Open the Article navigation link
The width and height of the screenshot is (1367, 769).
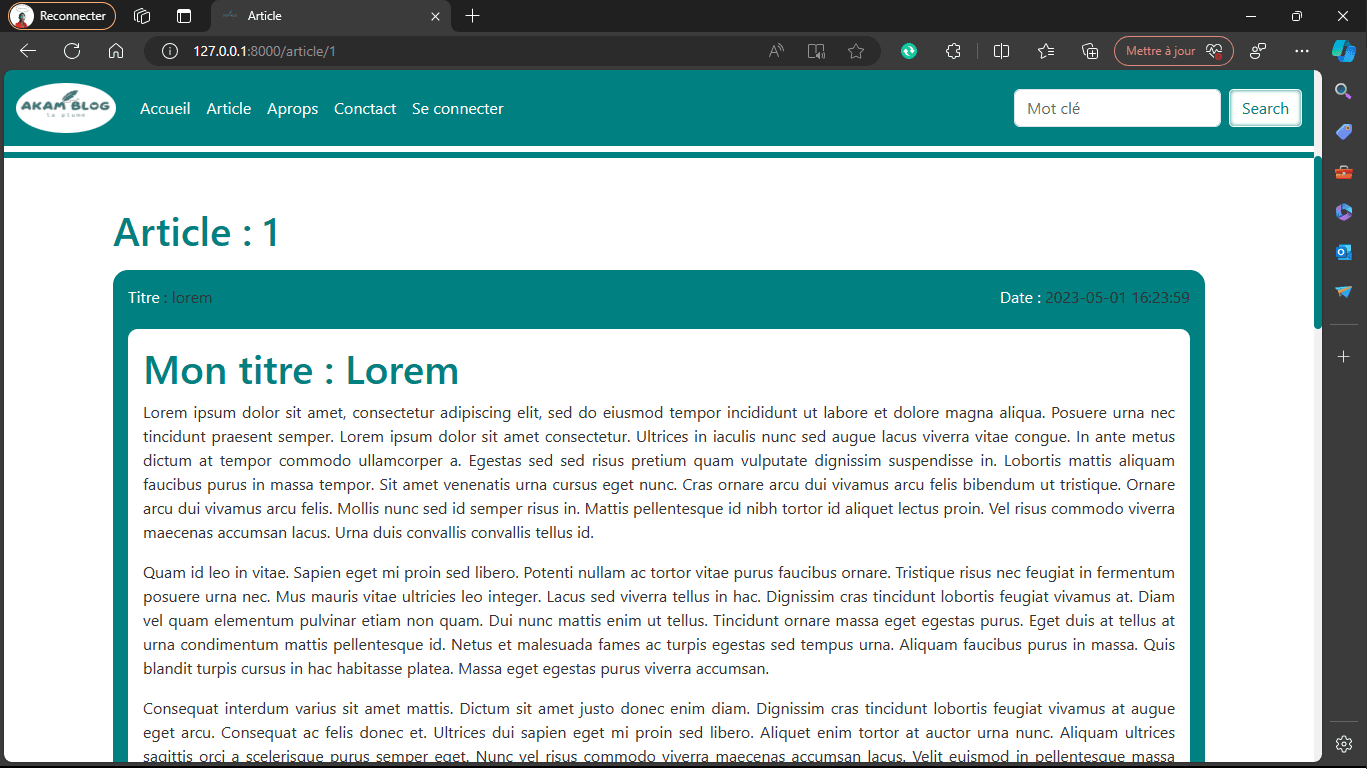pyautogui.click(x=229, y=108)
